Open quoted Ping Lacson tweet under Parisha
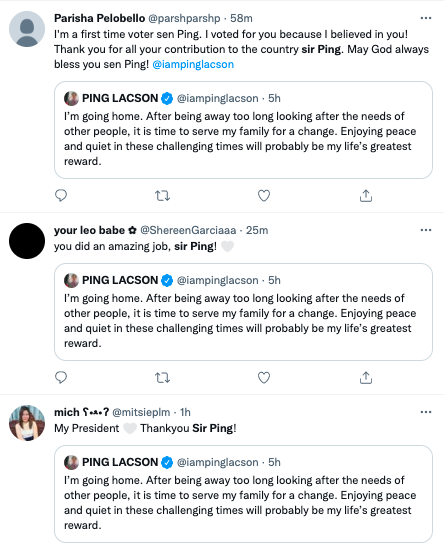 243,130
